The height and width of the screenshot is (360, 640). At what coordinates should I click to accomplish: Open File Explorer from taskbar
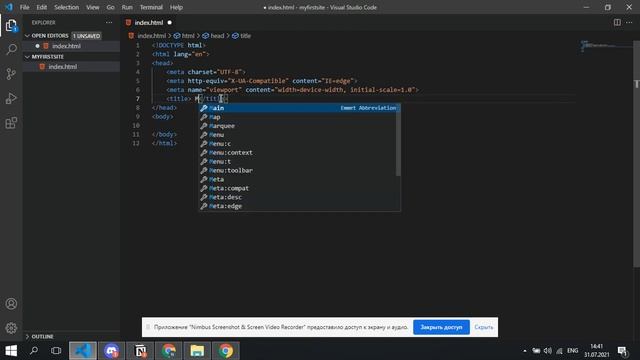(197, 351)
